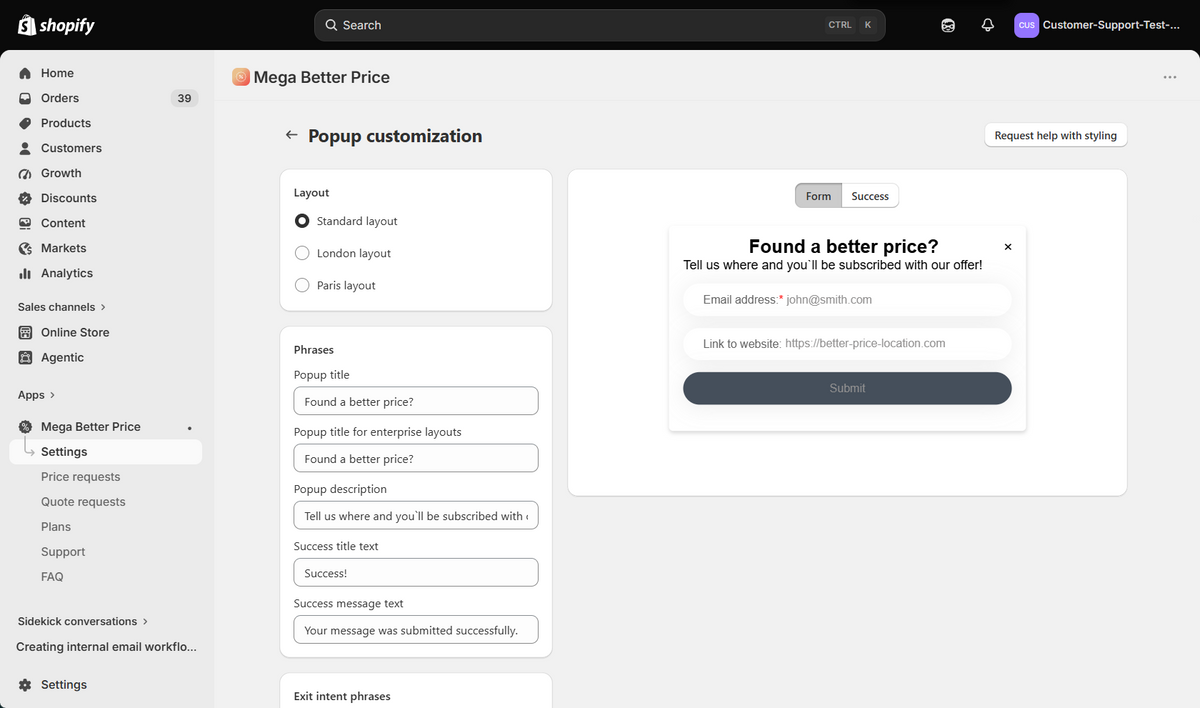Click the top Search bar
Viewport: 1200px width, 708px height.
[x=600, y=25]
